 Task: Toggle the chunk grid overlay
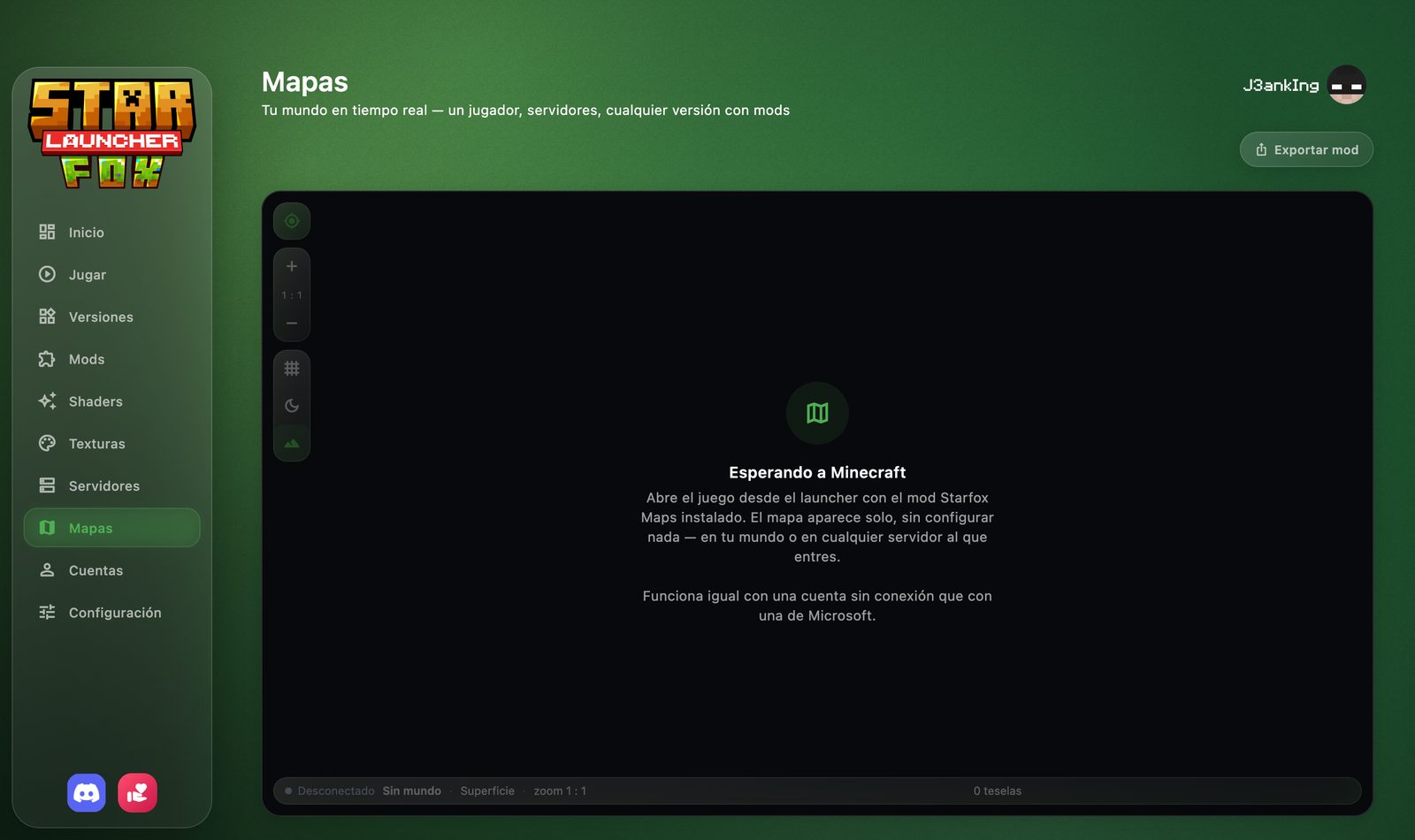[x=292, y=369]
